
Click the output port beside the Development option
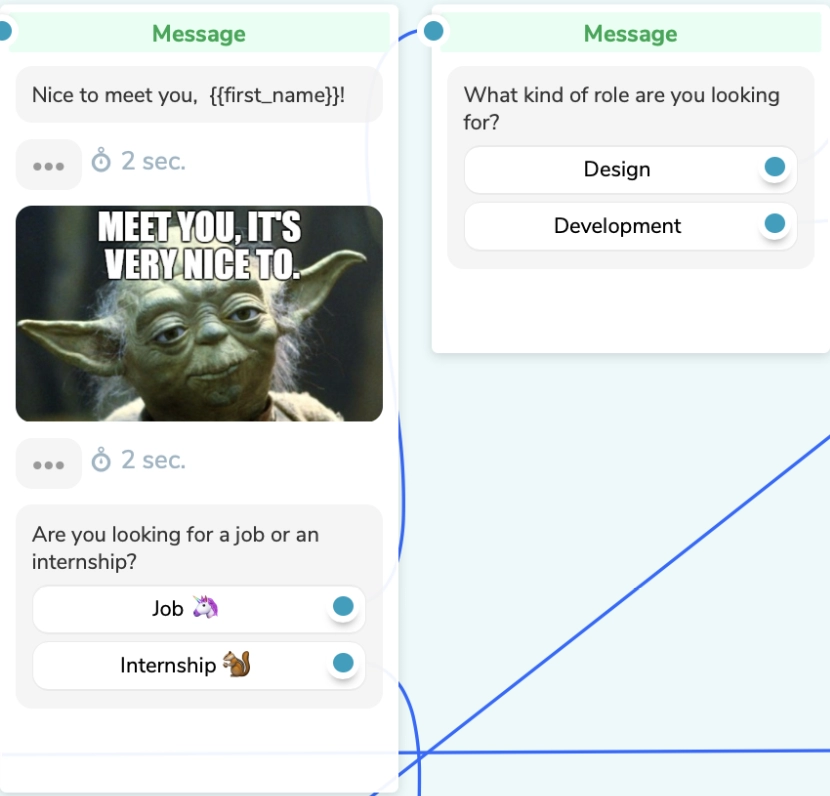(x=774, y=224)
